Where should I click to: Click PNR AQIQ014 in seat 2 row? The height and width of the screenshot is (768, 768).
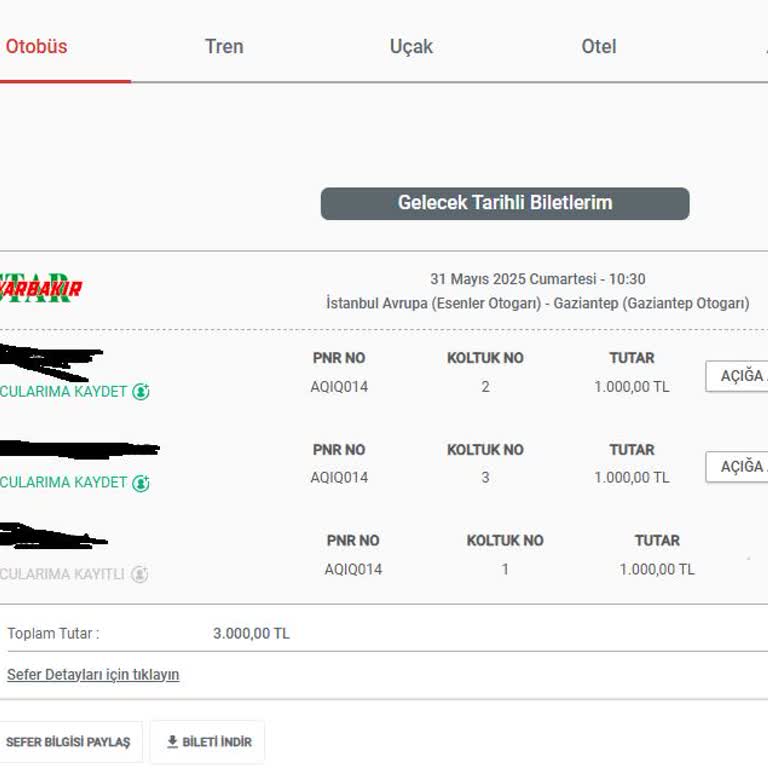[339, 387]
